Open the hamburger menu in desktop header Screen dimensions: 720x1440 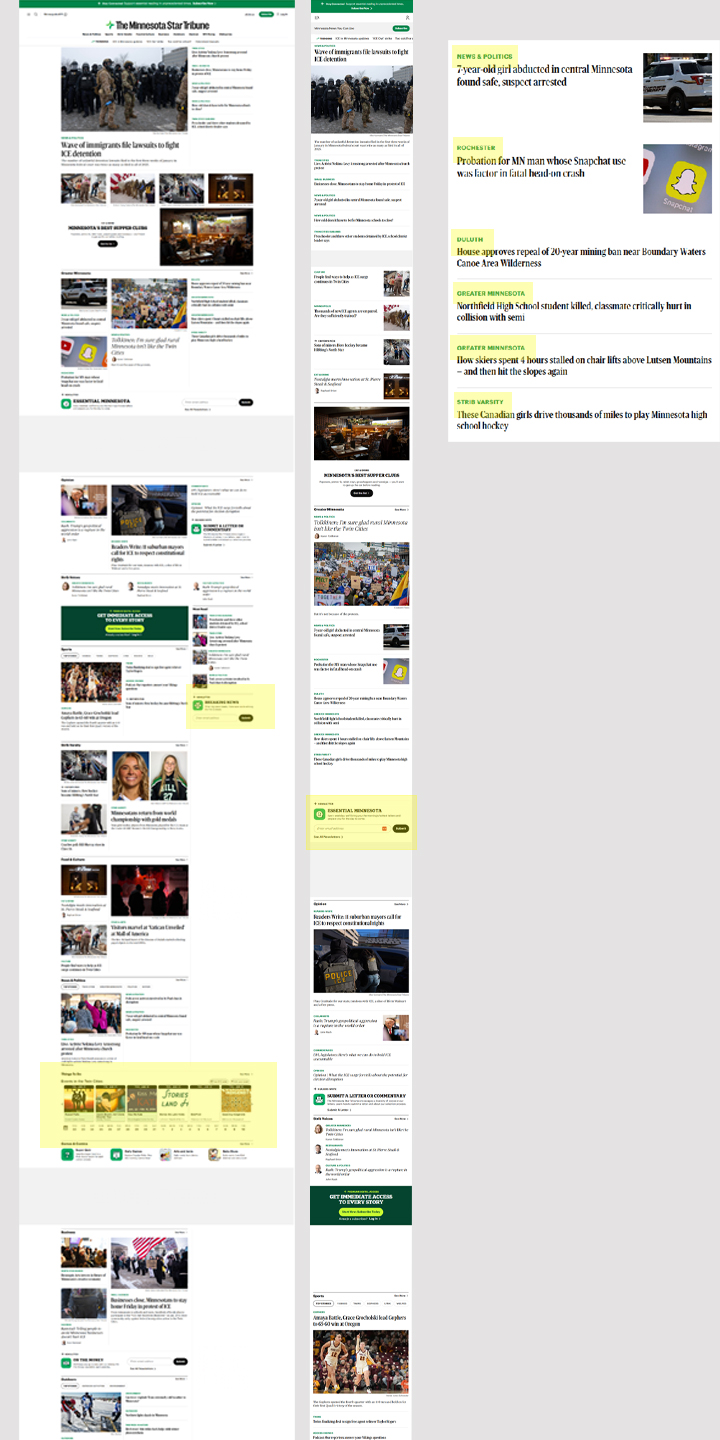click(x=29, y=15)
